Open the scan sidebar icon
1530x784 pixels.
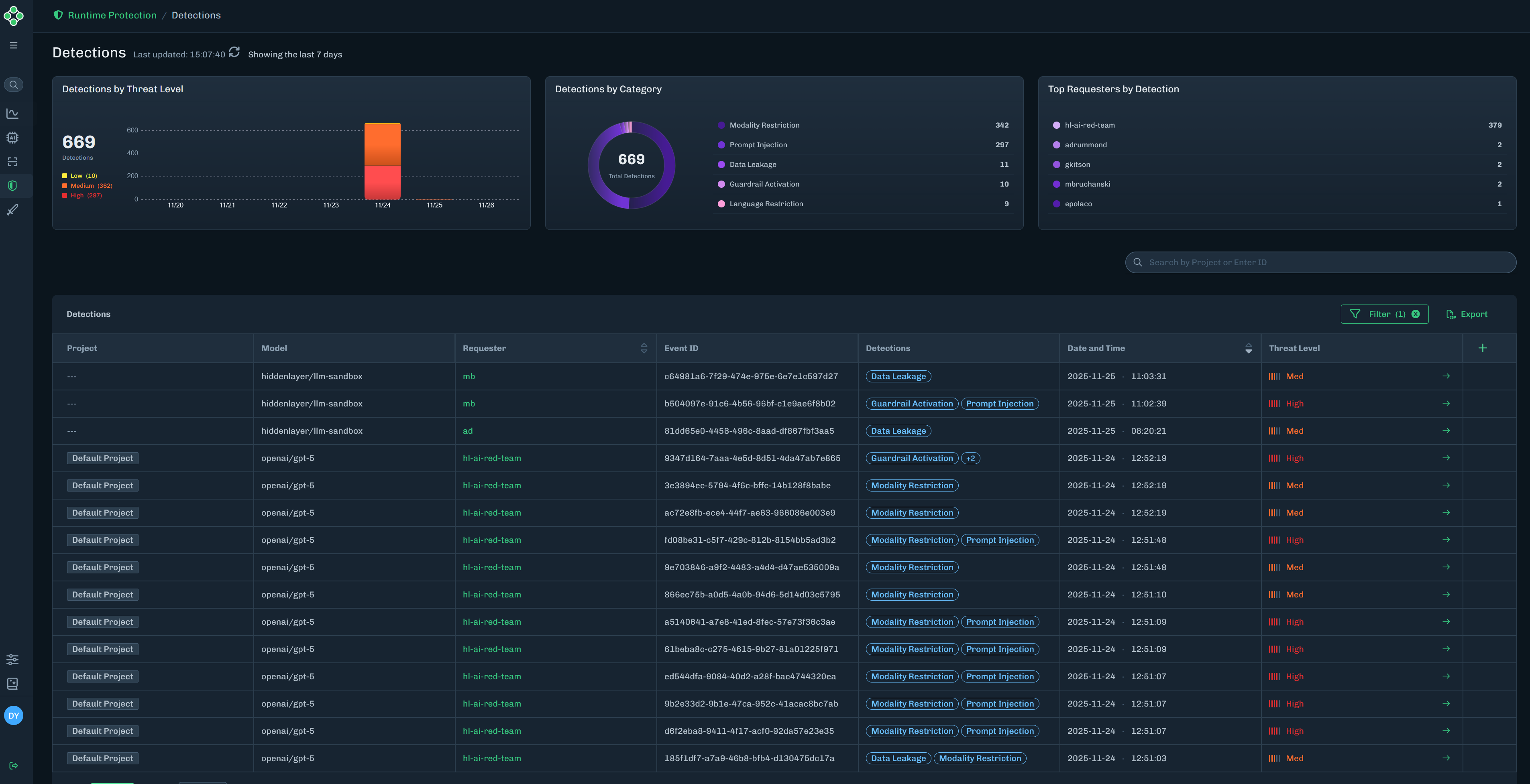click(x=12, y=161)
